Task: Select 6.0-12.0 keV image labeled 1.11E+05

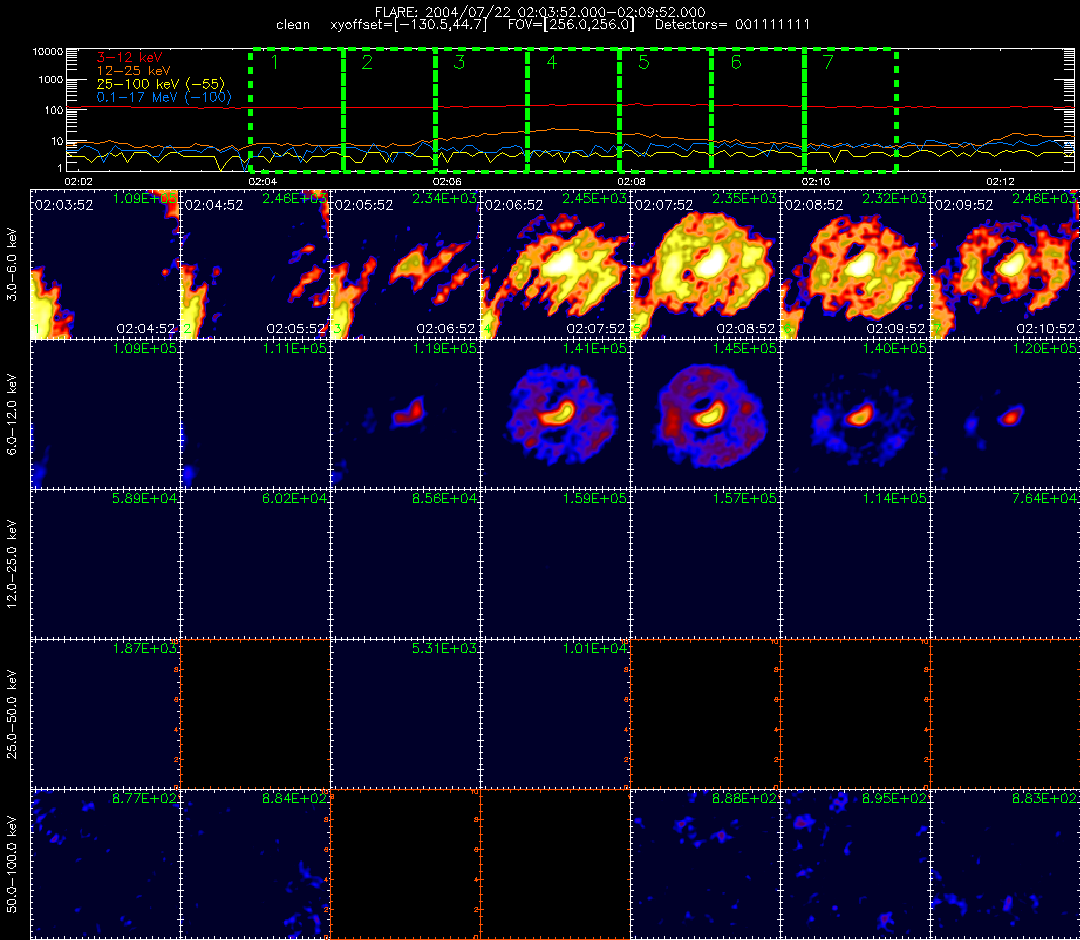Action: [x=255, y=415]
